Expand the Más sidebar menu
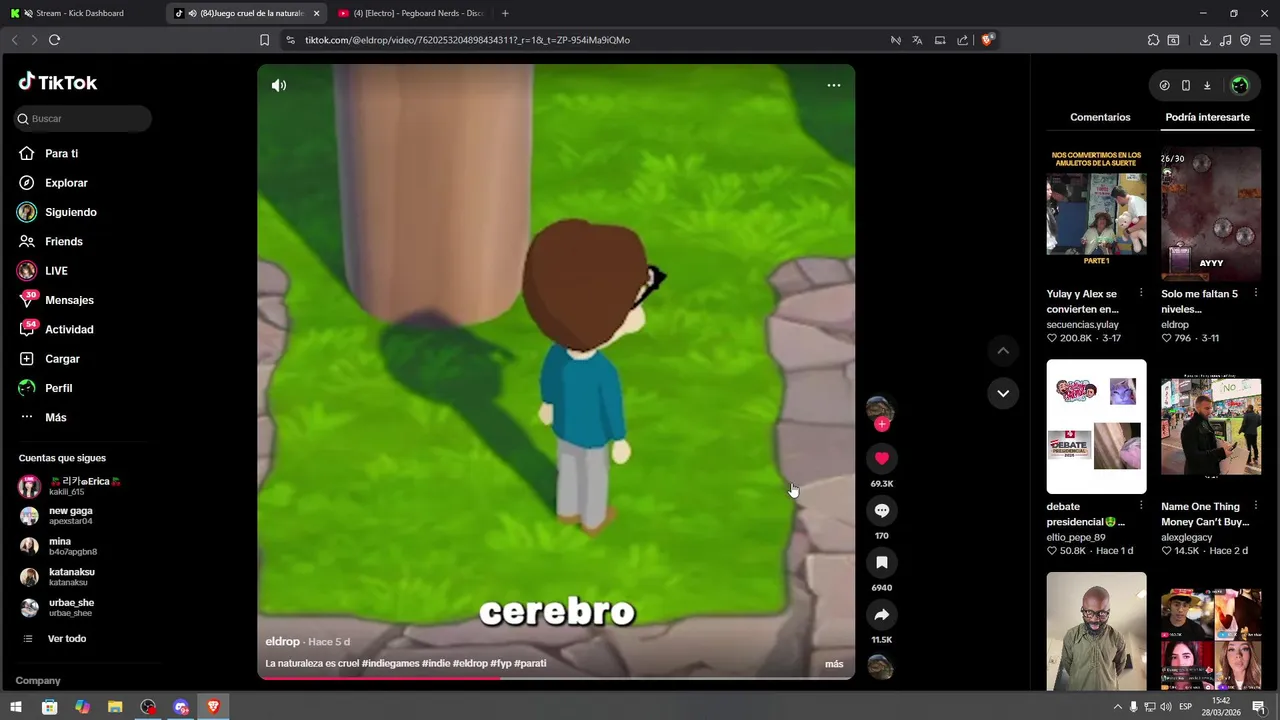The height and width of the screenshot is (720, 1280). [x=56, y=417]
